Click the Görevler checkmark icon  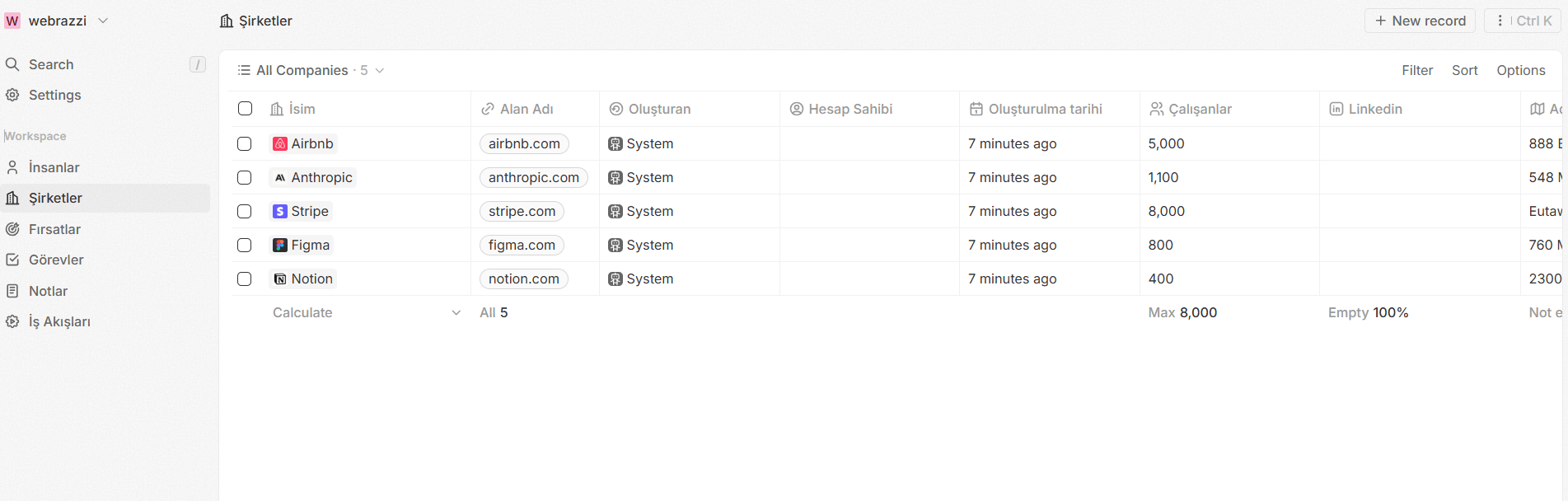pyautogui.click(x=12, y=260)
